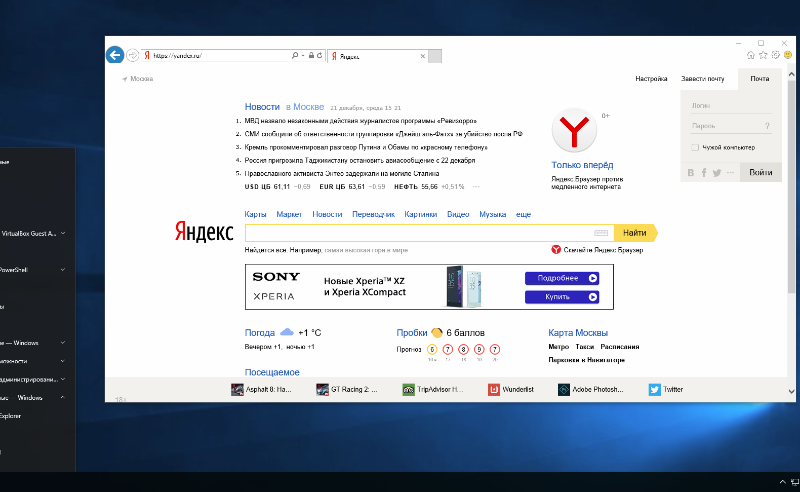
Task: Click the browser forward arrow button
Action: point(132,55)
